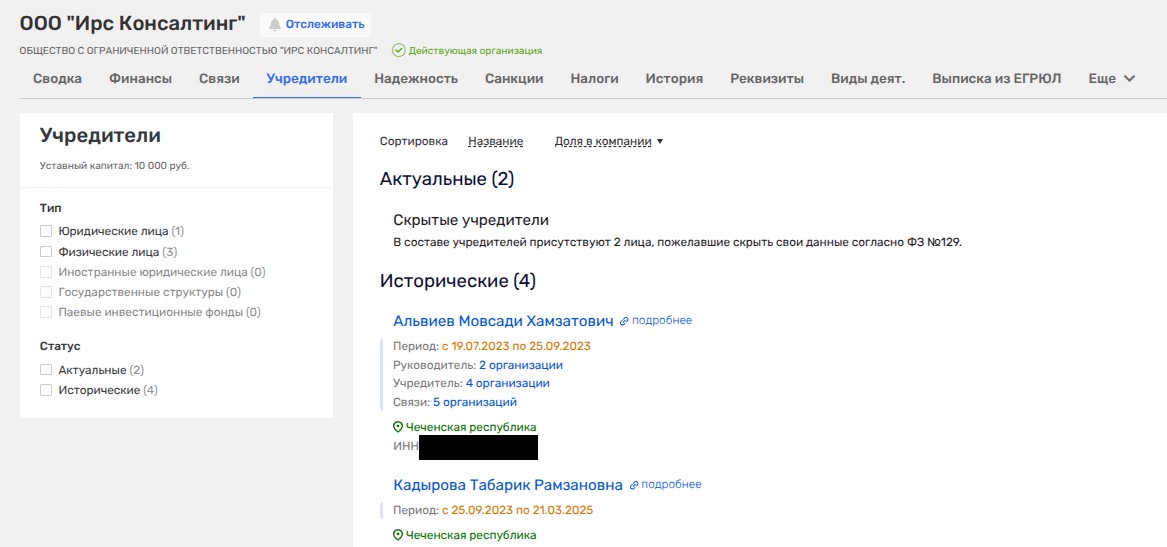
Task: Click location pin icon under Кадырова's entry
Action: (x=398, y=535)
